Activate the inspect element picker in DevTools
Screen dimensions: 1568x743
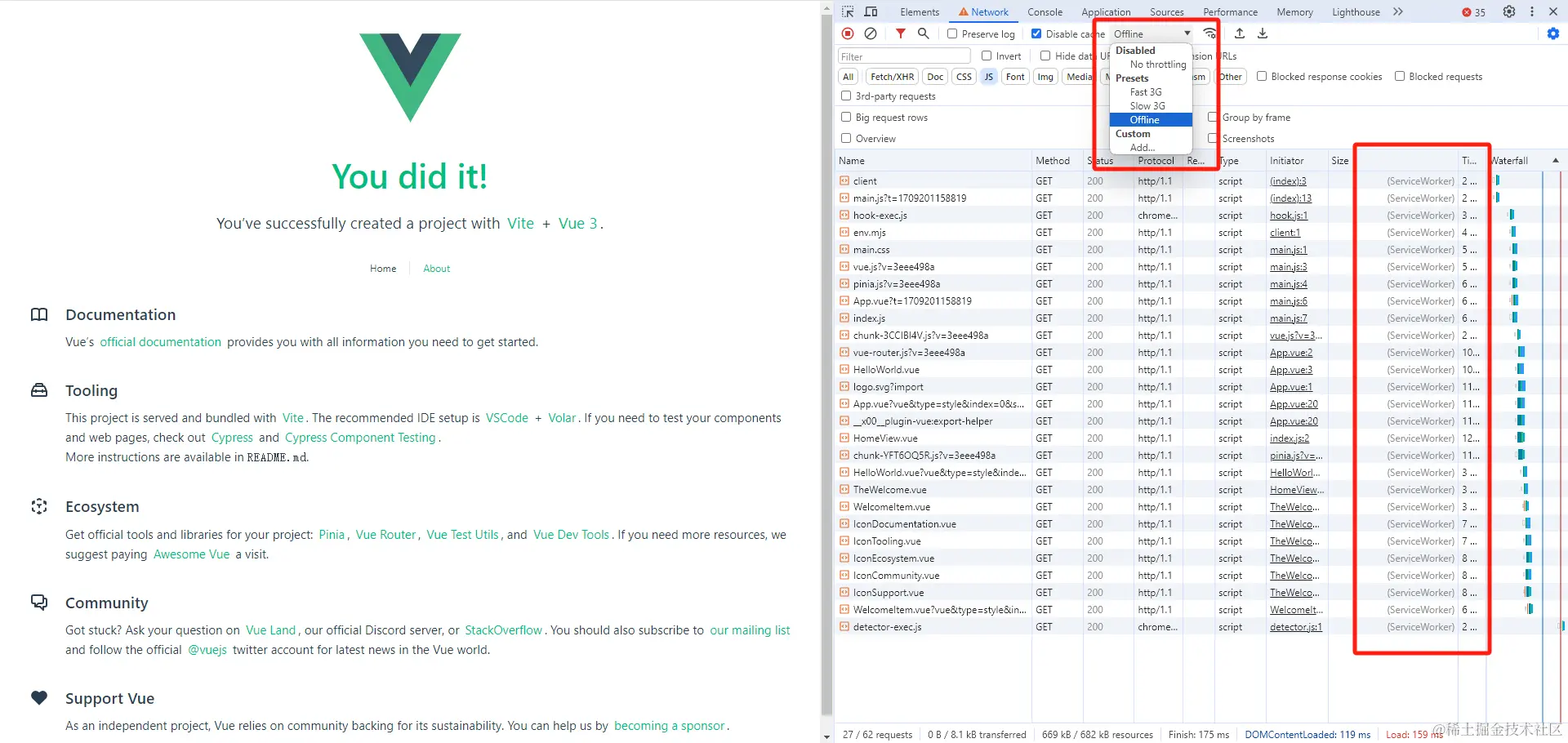[848, 11]
